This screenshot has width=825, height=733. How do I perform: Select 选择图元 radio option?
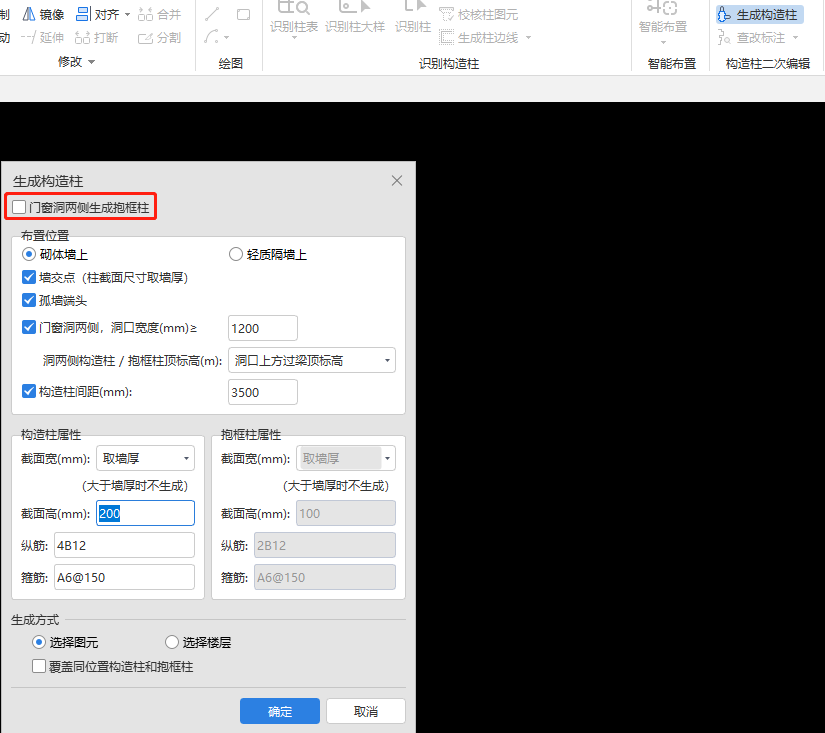pos(38,642)
